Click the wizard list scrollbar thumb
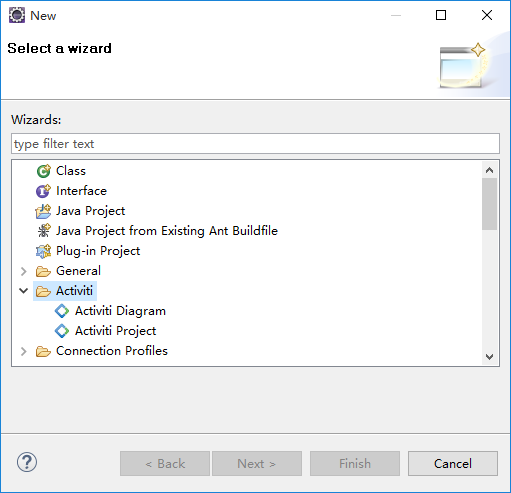Screen dimensions: 511x493 pos(489,204)
